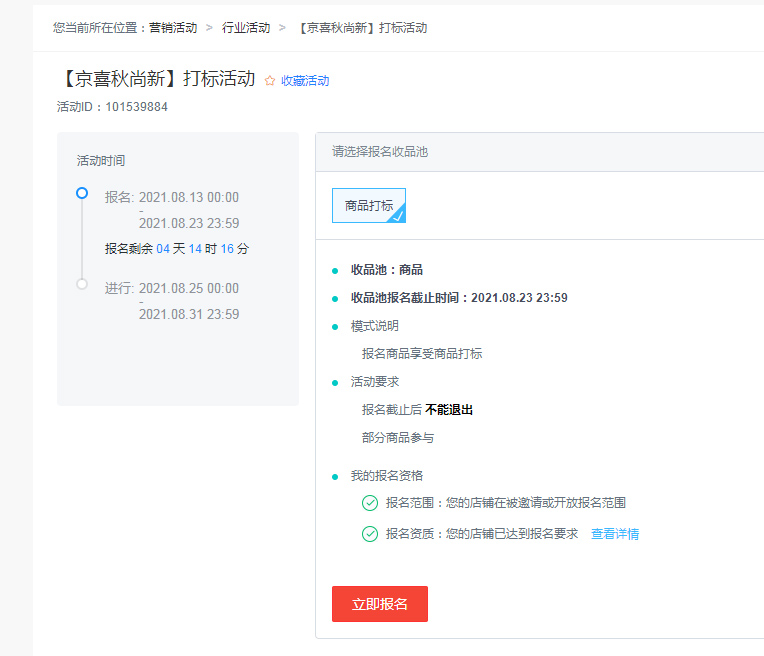Viewport: 764px width, 656px height.
Task: Click the 活动ID：101539884 text
Action: pyautogui.click(x=112, y=107)
